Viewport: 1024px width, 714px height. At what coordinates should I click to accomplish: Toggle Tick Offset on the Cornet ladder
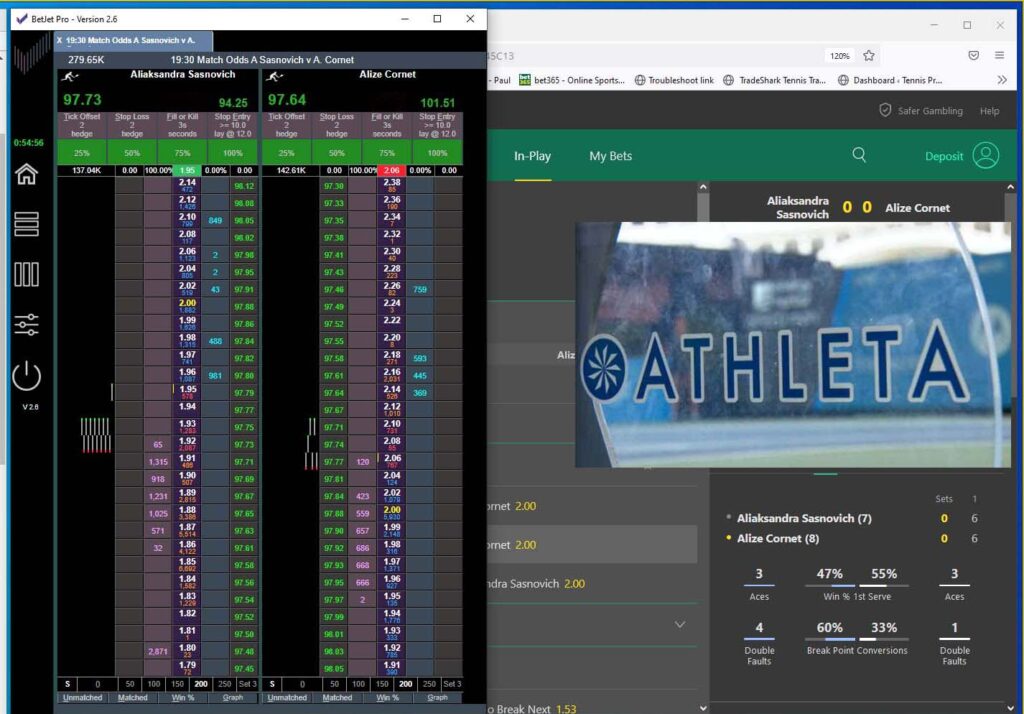coord(286,125)
